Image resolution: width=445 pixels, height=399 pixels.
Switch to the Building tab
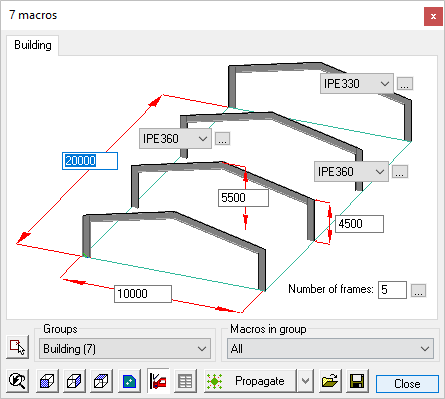[33, 45]
